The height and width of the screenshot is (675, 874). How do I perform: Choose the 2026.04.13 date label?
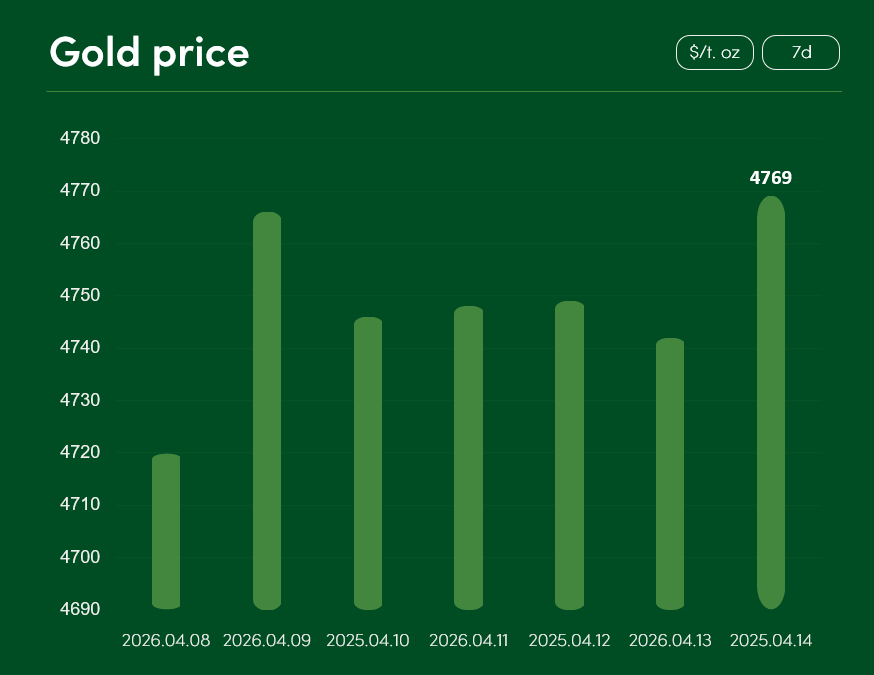click(670, 640)
